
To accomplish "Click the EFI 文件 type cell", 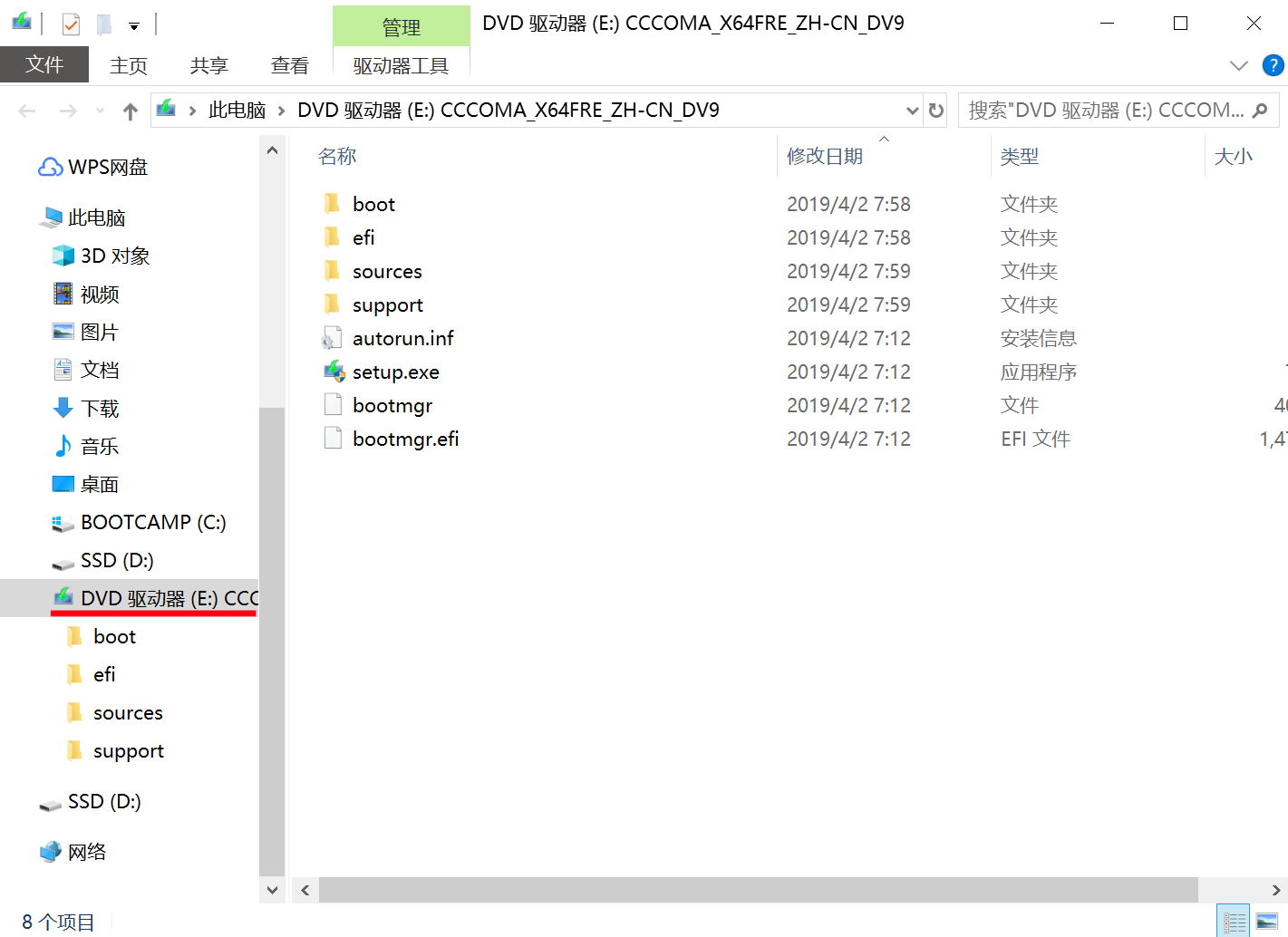I will pos(1035,439).
